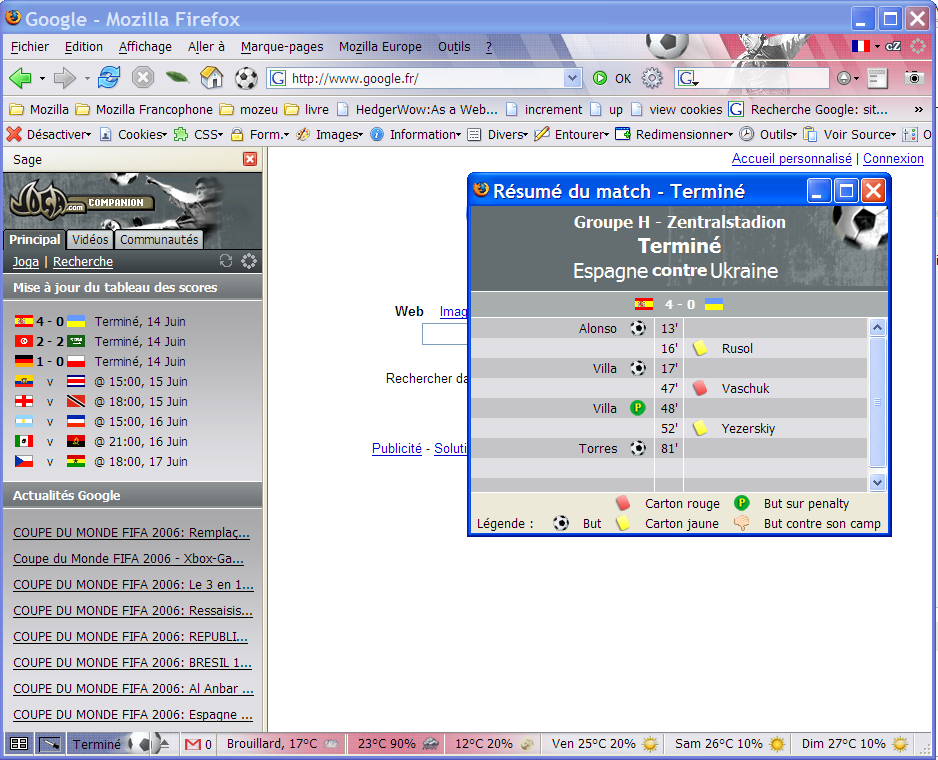Go to the Home page icon

coord(212,78)
